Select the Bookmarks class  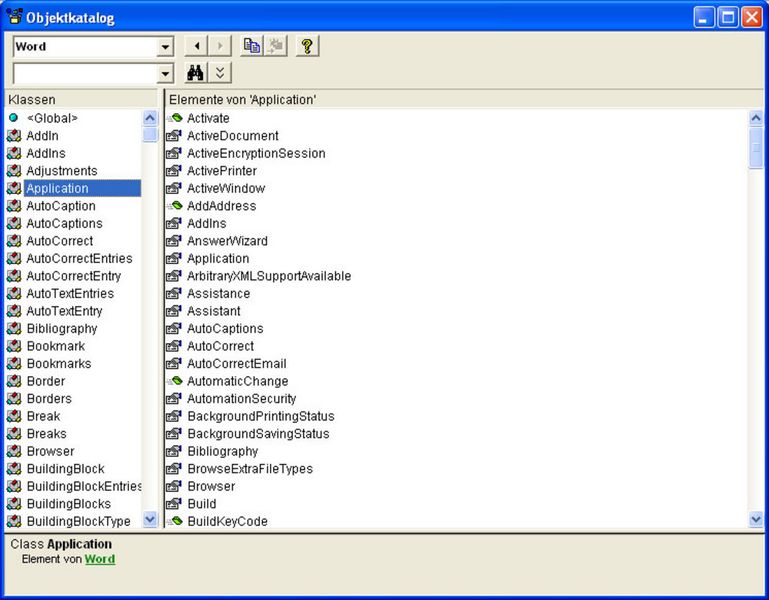(59, 364)
